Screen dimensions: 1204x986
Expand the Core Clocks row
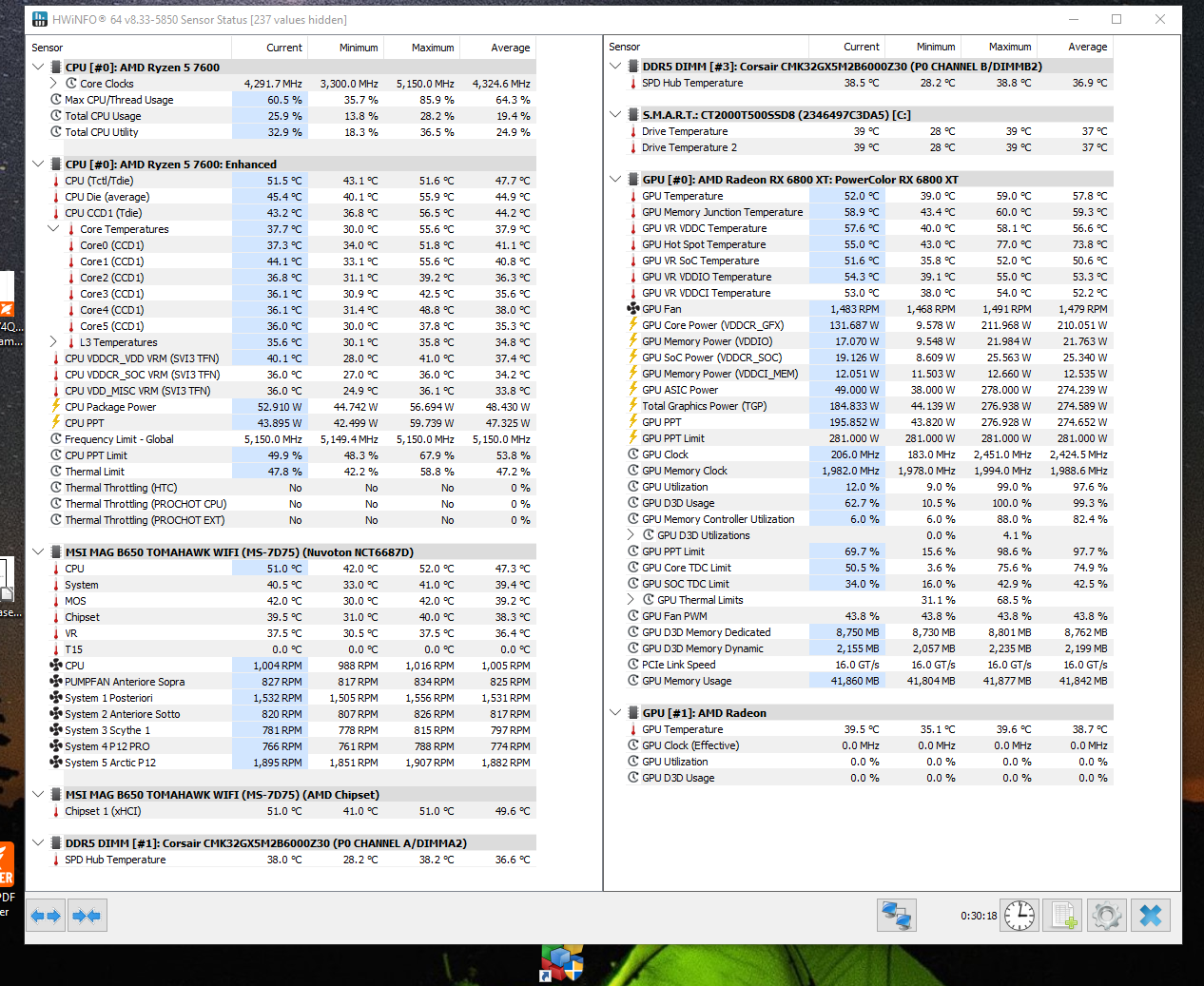coord(53,84)
